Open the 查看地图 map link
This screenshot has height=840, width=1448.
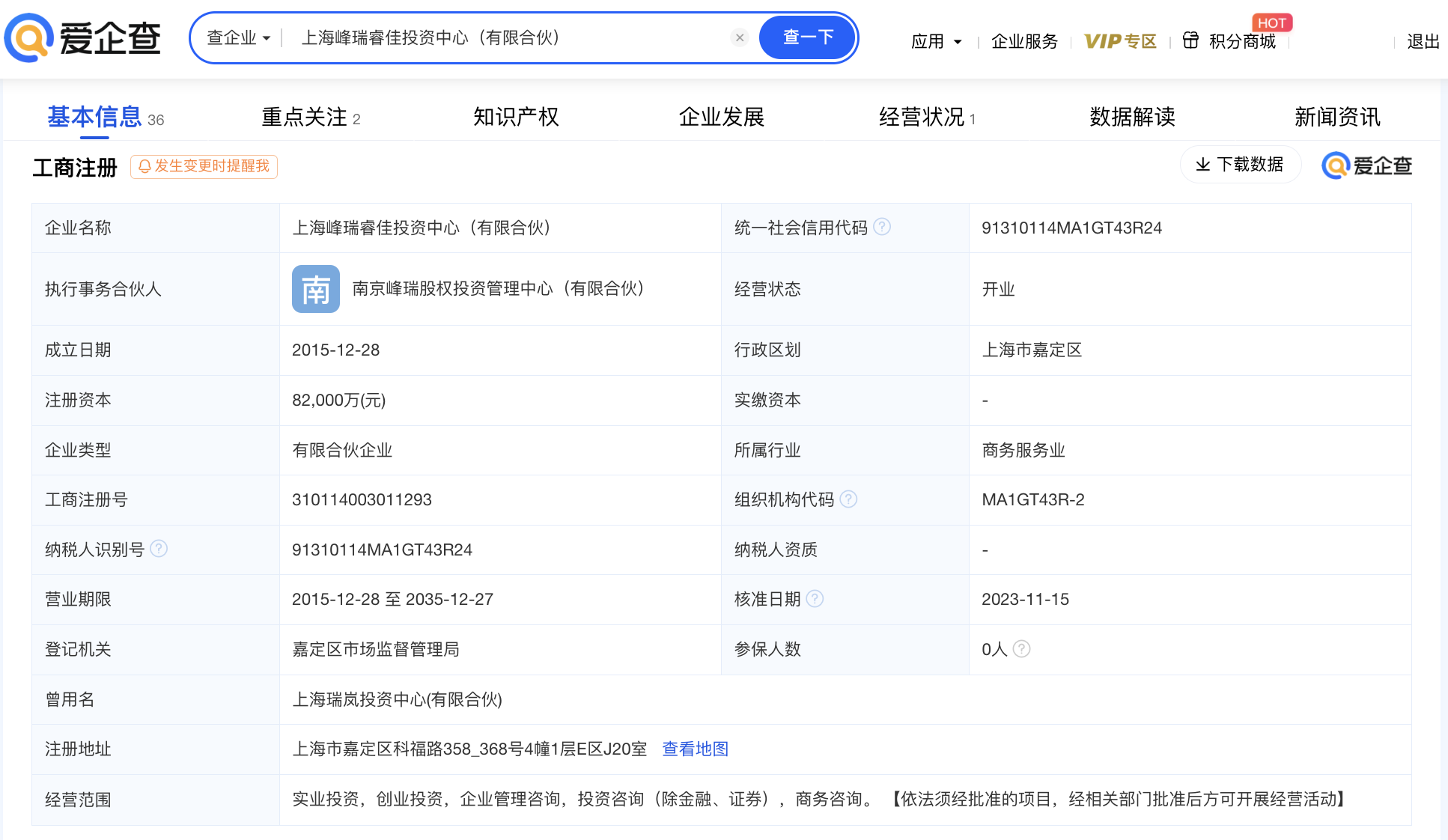[695, 749]
